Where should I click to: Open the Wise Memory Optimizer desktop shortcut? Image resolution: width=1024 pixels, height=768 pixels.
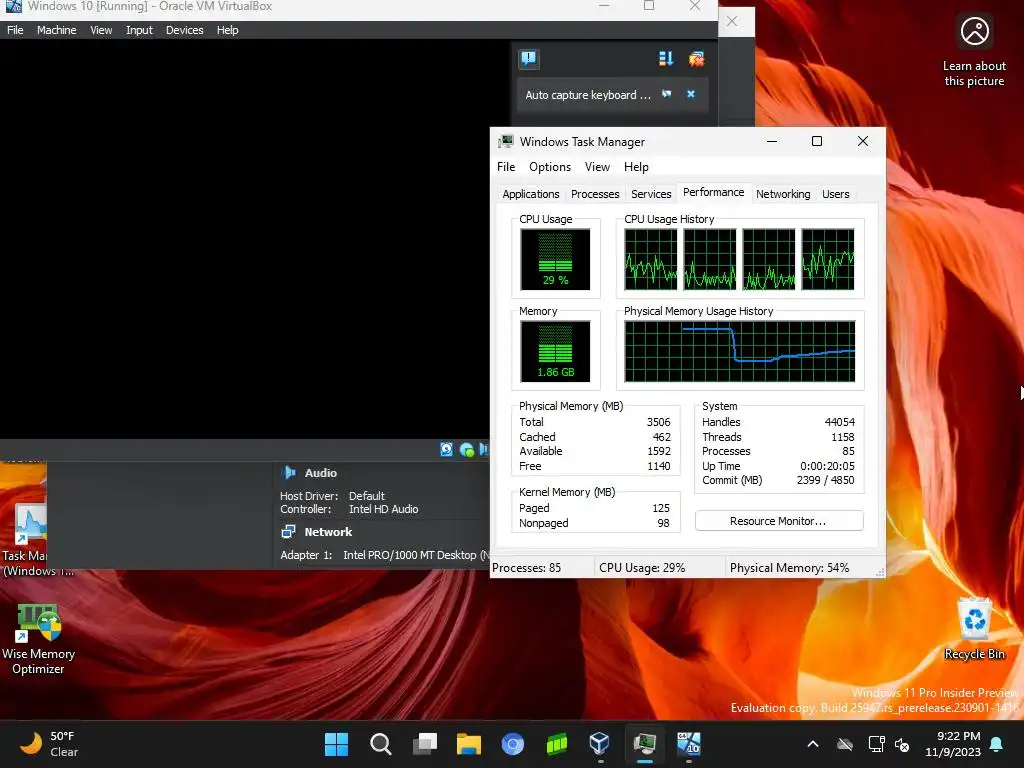click(x=38, y=639)
